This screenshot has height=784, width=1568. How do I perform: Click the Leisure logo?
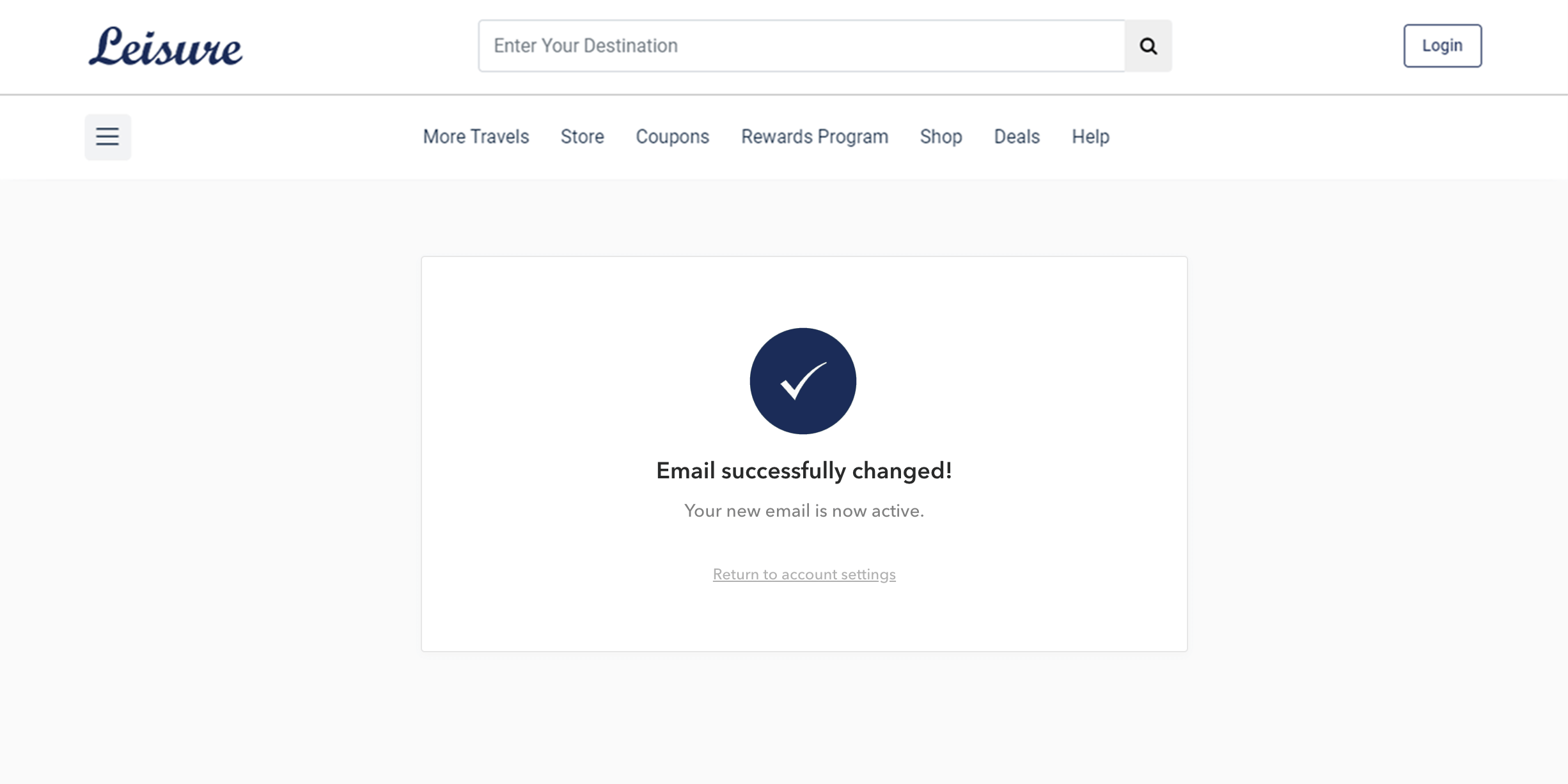click(x=165, y=47)
